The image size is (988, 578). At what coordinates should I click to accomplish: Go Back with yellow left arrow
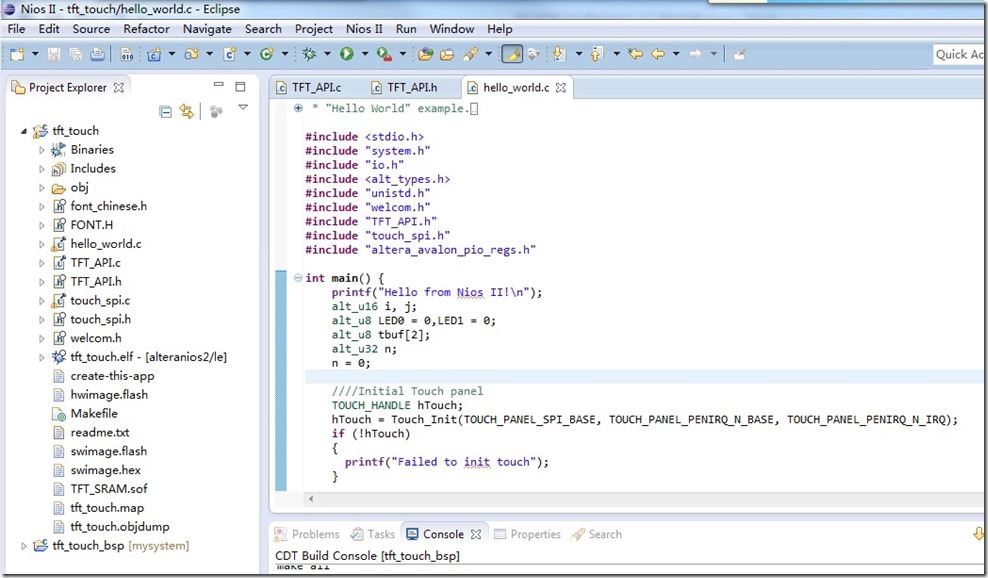click(x=658, y=54)
